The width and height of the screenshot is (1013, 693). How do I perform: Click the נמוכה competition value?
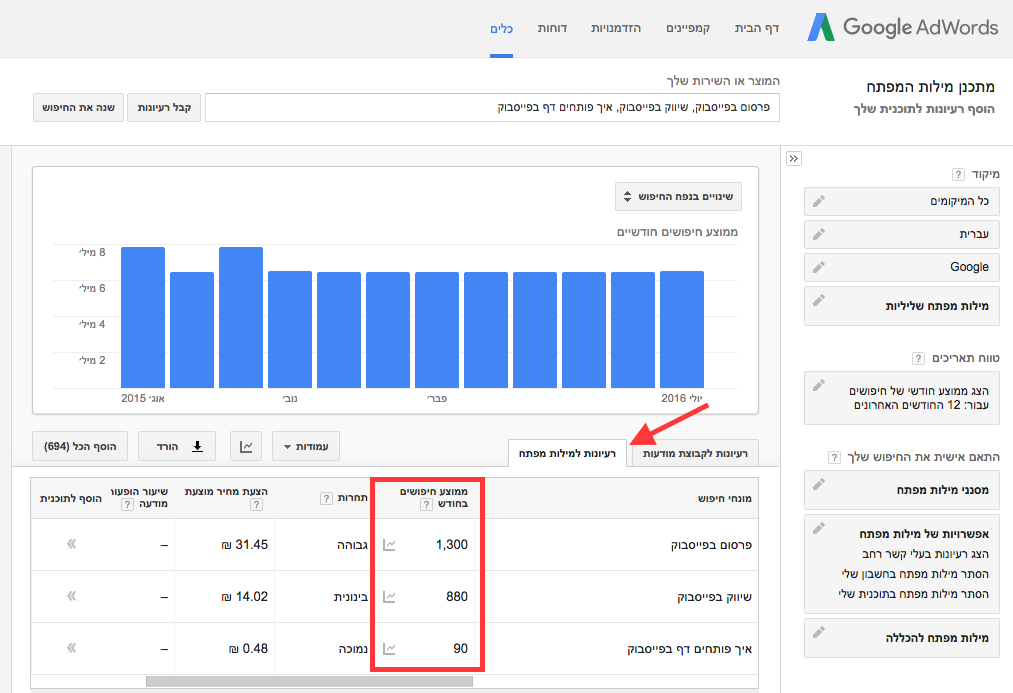pyautogui.click(x=353, y=649)
